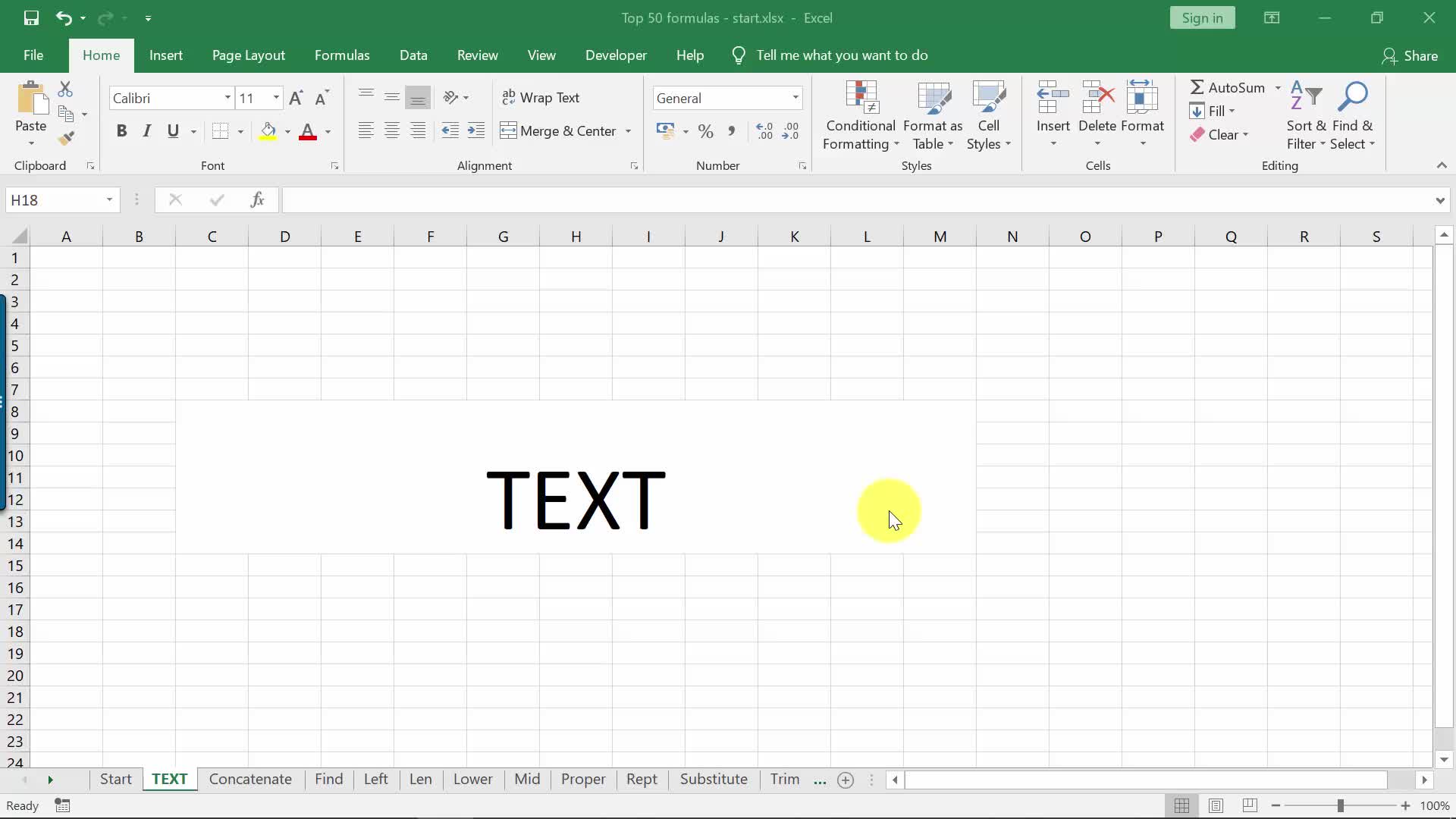The height and width of the screenshot is (819, 1456).
Task: Click the yellow Fill Color swatch
Action: point(268,131)
